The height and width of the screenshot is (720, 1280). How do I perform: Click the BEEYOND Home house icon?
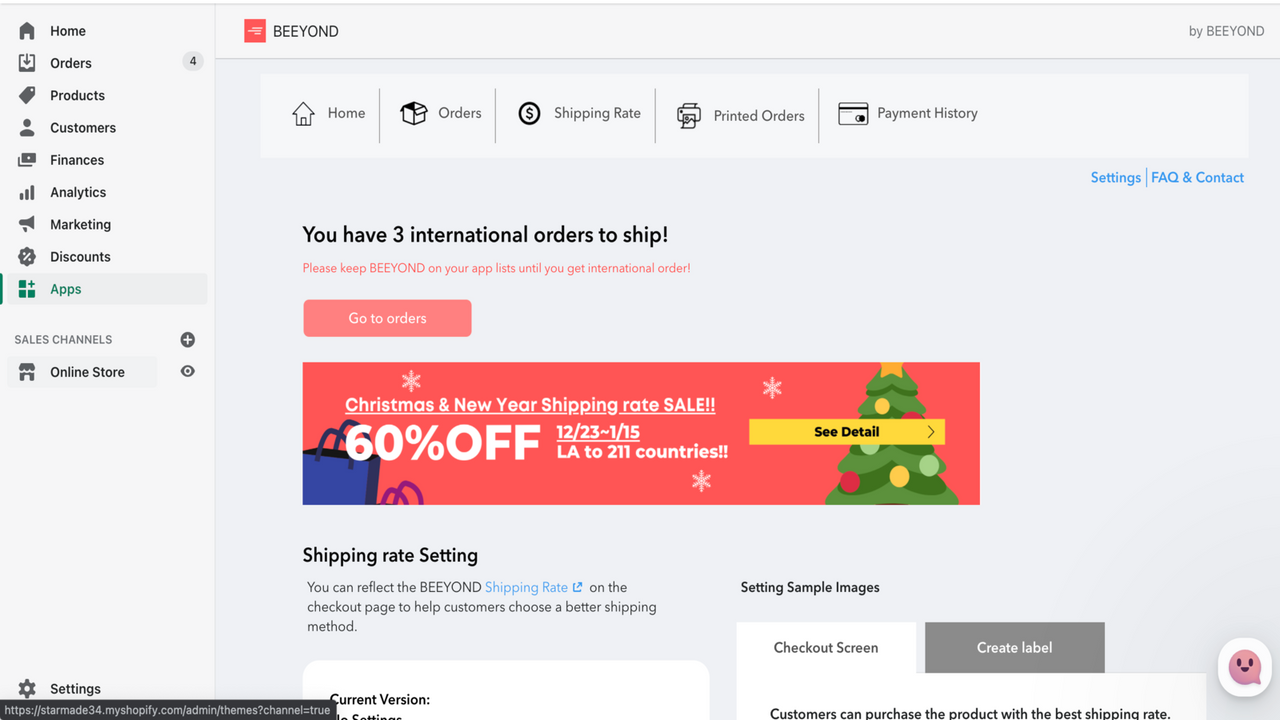pyautogui.click(x=304, y=113)
